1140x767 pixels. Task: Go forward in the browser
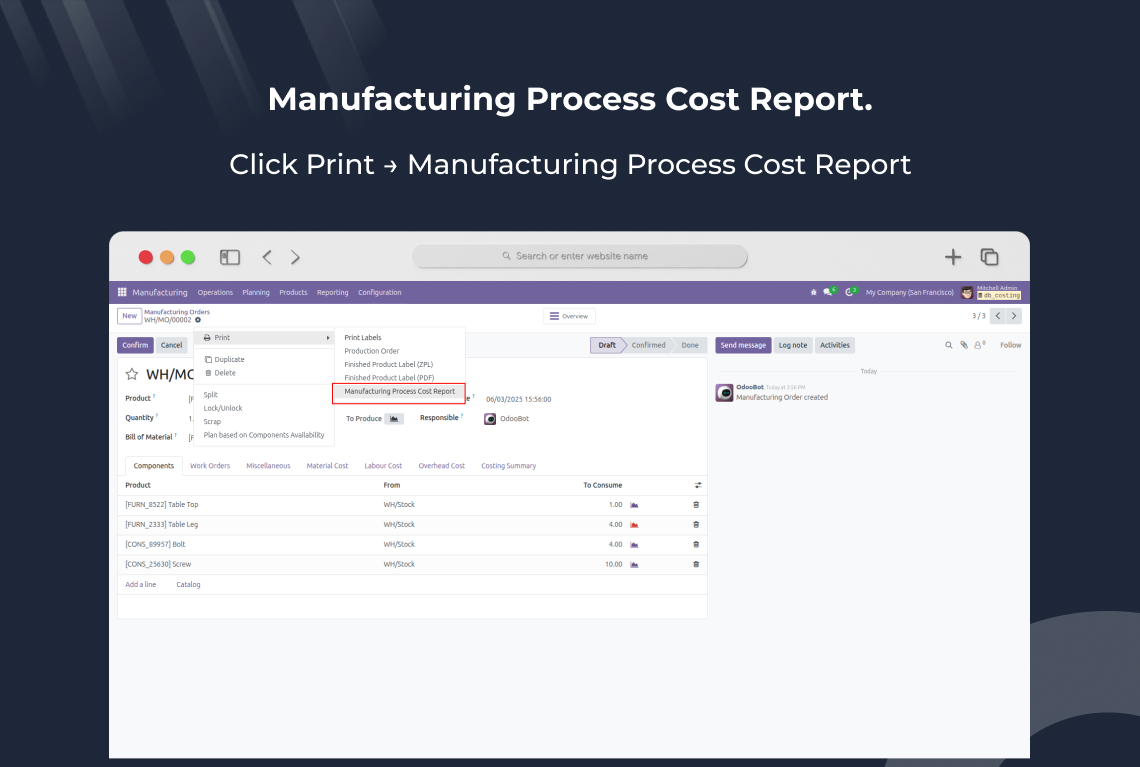(x=294, y=257)
